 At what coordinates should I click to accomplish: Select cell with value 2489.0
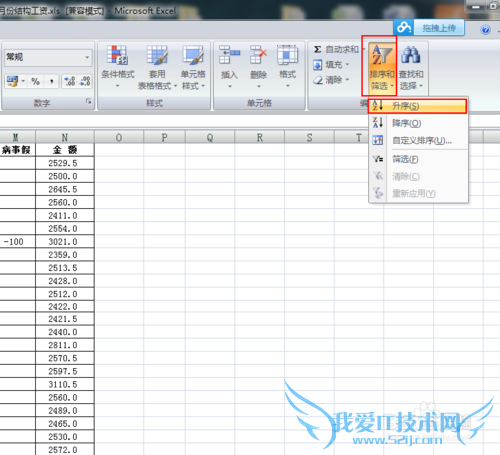tap(65, 411)
